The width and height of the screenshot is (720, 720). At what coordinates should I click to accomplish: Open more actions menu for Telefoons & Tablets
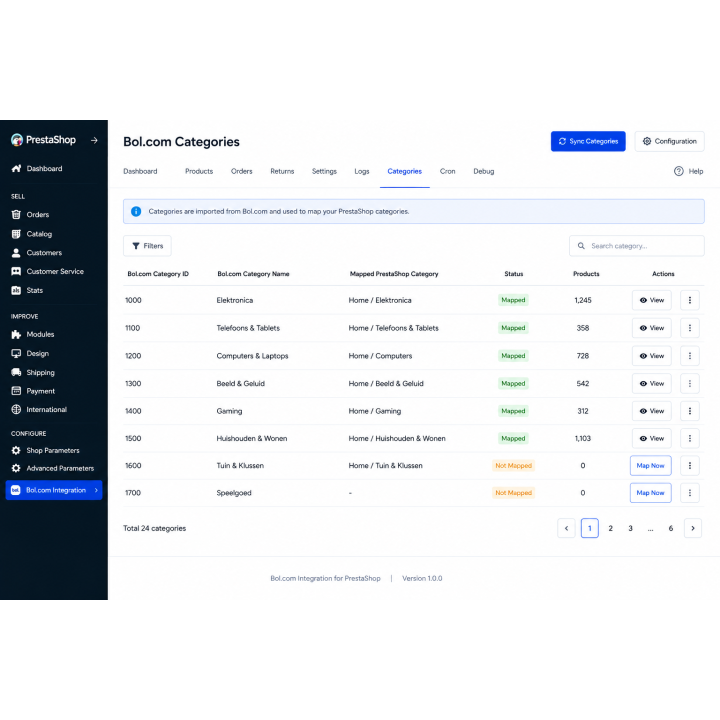[690, 328]
